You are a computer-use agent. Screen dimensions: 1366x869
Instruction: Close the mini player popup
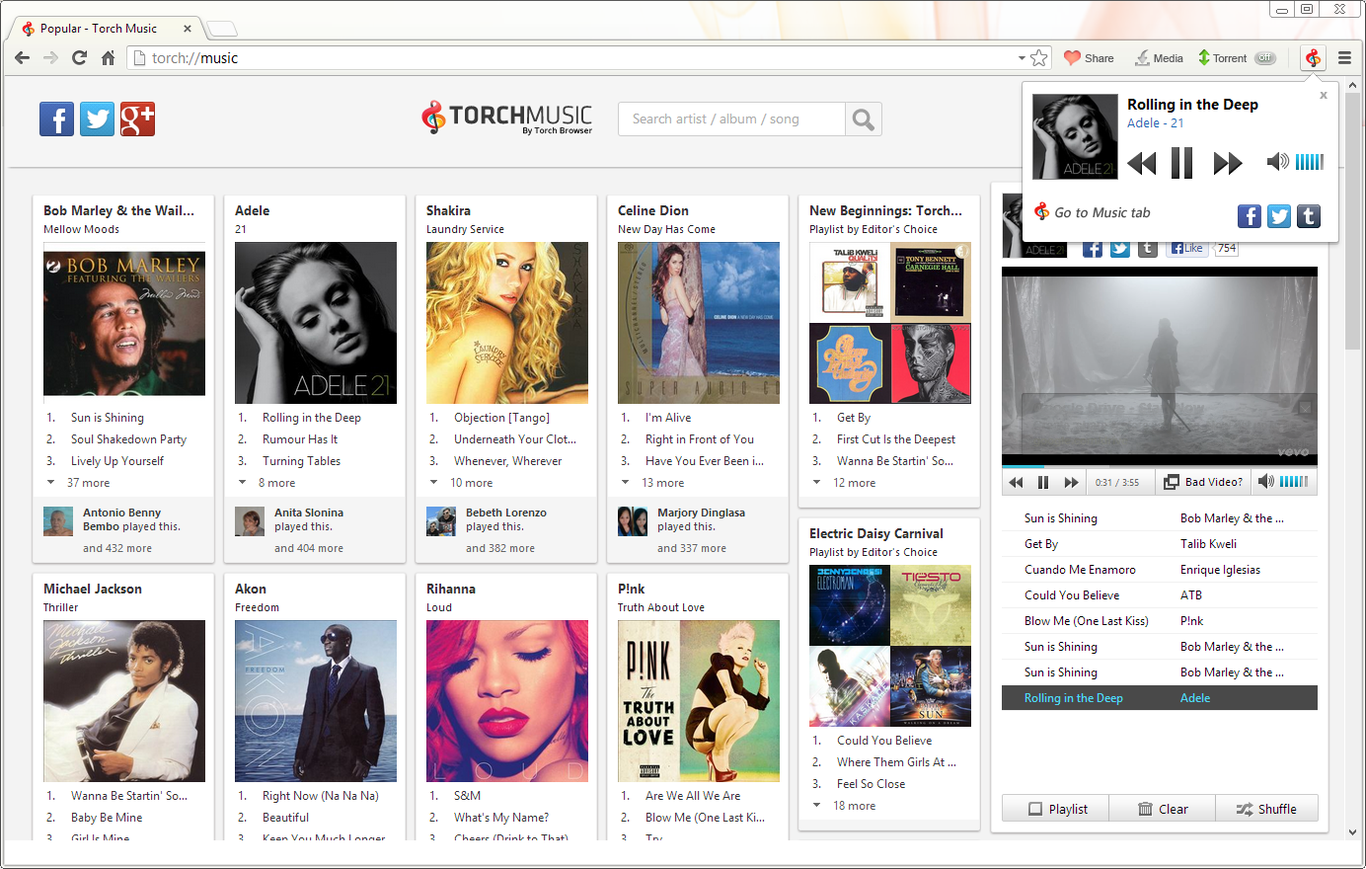pos(1323,96)
